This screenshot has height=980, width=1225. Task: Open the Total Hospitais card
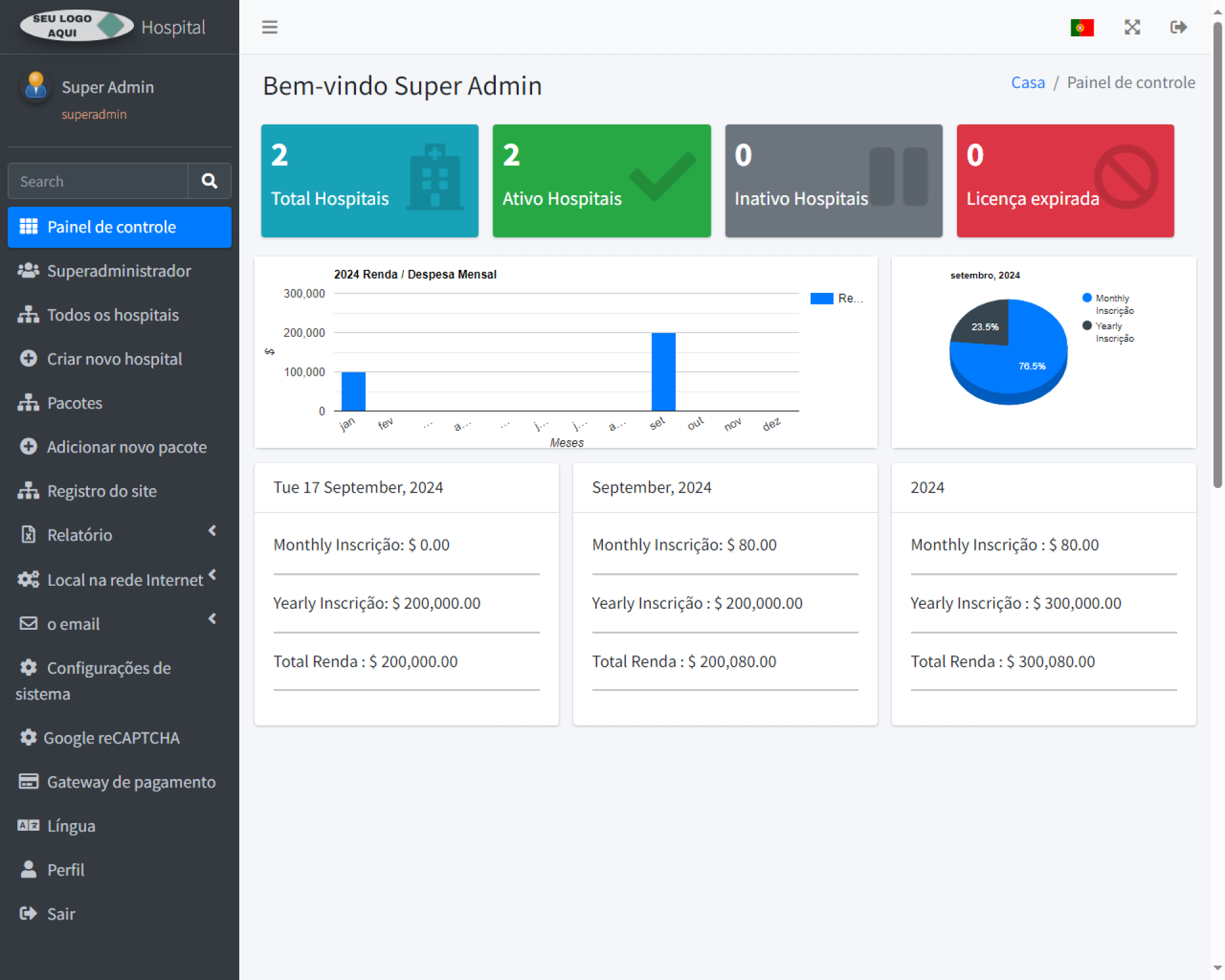369,181
